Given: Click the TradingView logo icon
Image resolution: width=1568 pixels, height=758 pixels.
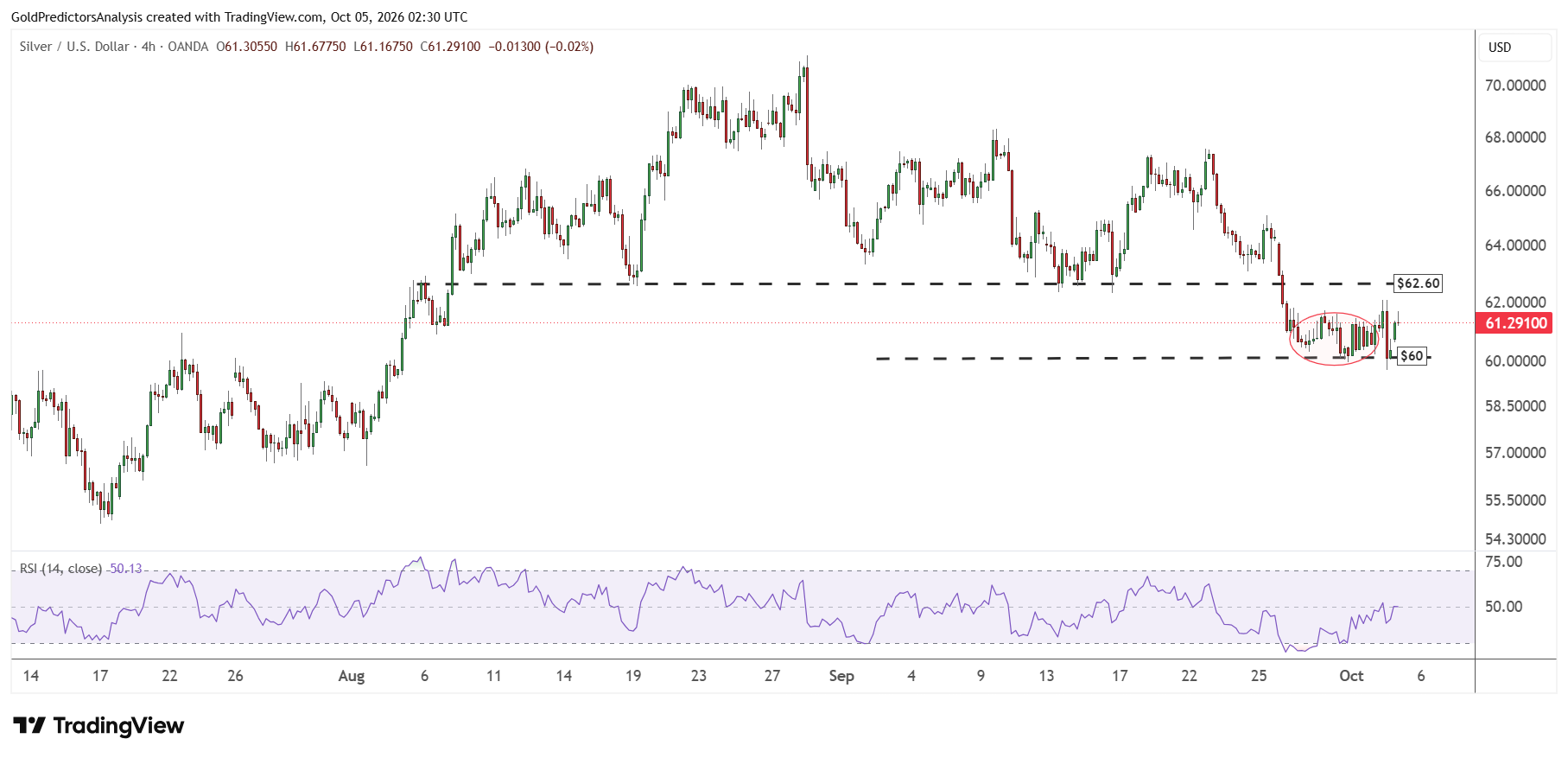Looking at the screenshot, I should pyautogui.click(x=29, y=725).
